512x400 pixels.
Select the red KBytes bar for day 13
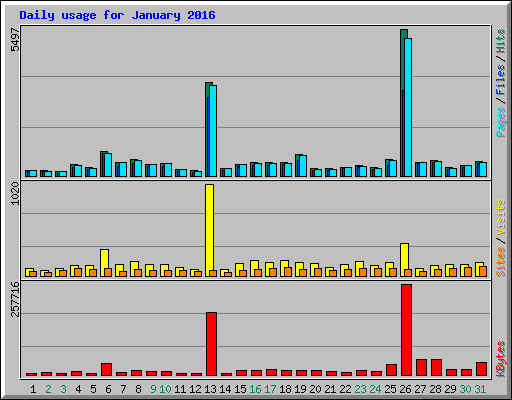coord(211,344)
